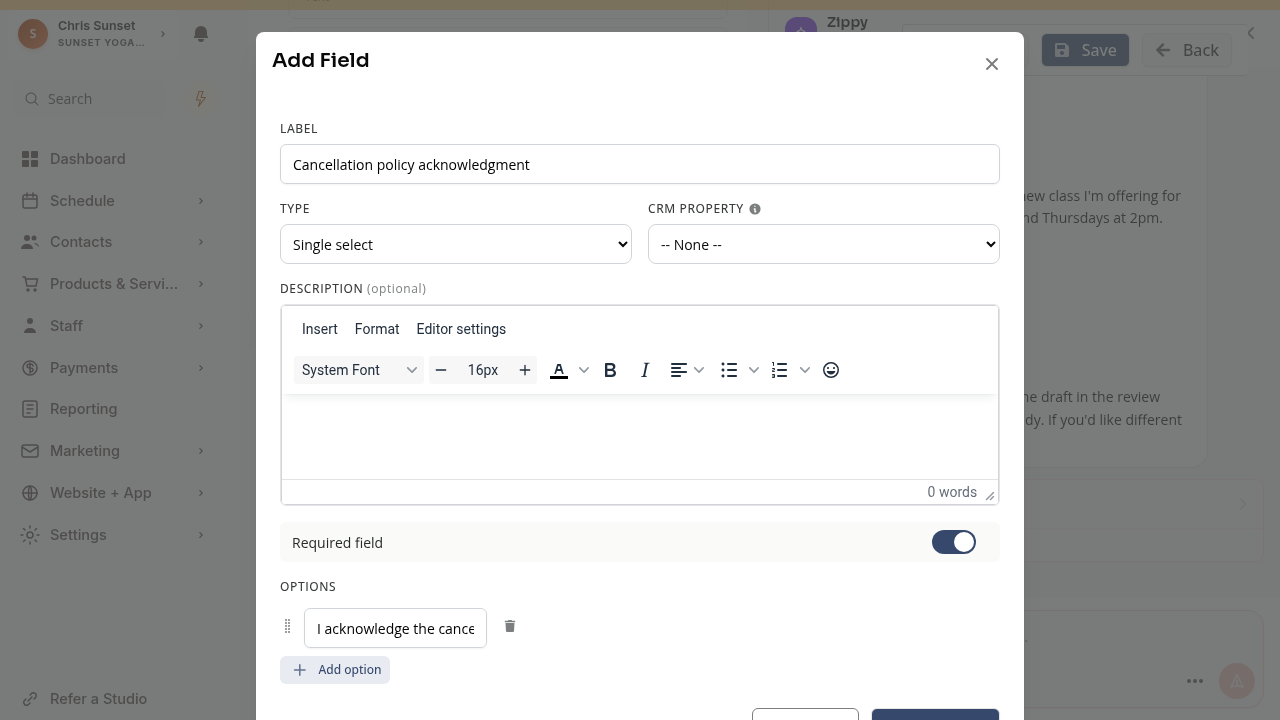
Task: Edit the acknowledgment option text field
Action: (x=396, y=628)
